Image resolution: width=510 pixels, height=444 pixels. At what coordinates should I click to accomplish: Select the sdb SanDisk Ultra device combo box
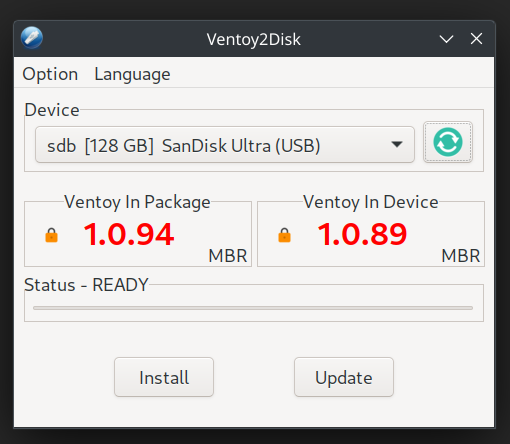(225, 145)
